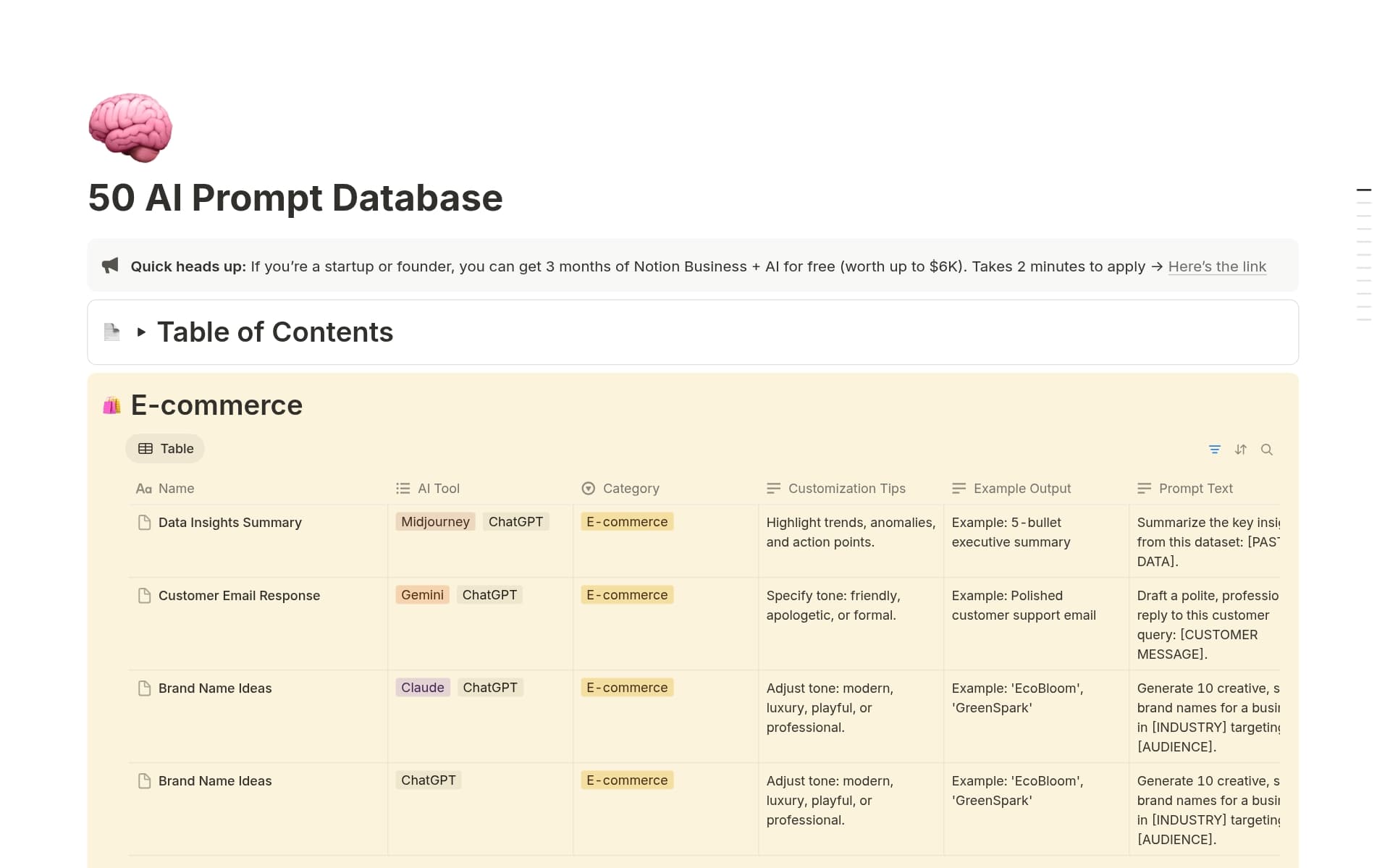
Task: Click the target icon in the Category header
Action: point(588,488)
